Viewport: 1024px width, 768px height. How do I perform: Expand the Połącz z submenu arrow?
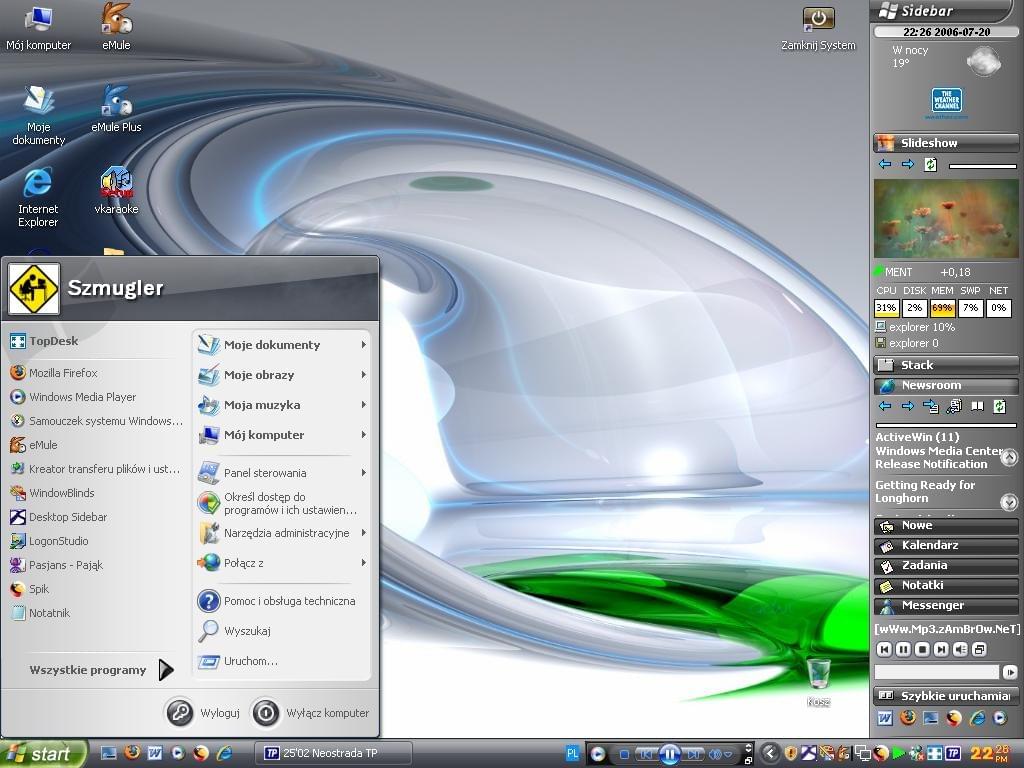click(x=364, y=563)
